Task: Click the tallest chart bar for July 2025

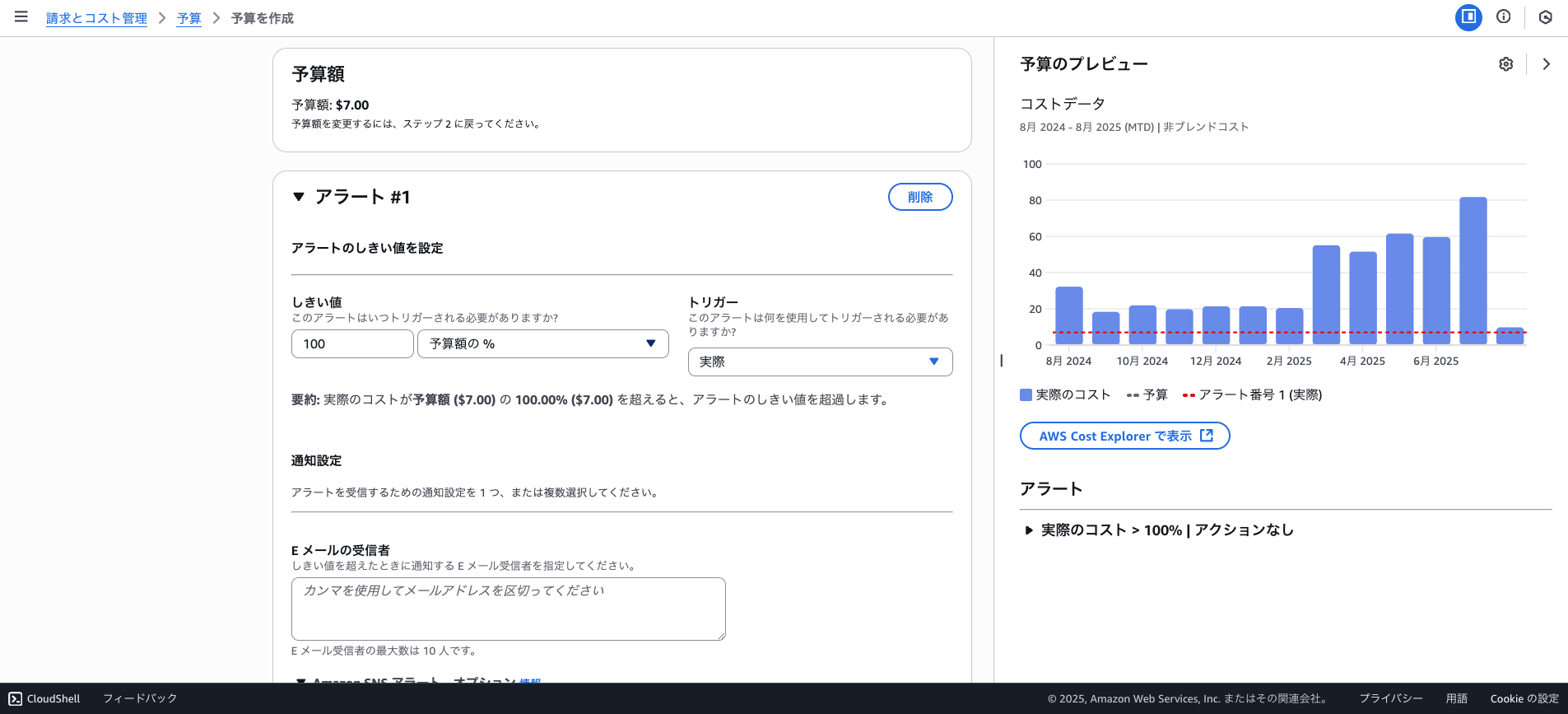Action: click(1473, 270)
